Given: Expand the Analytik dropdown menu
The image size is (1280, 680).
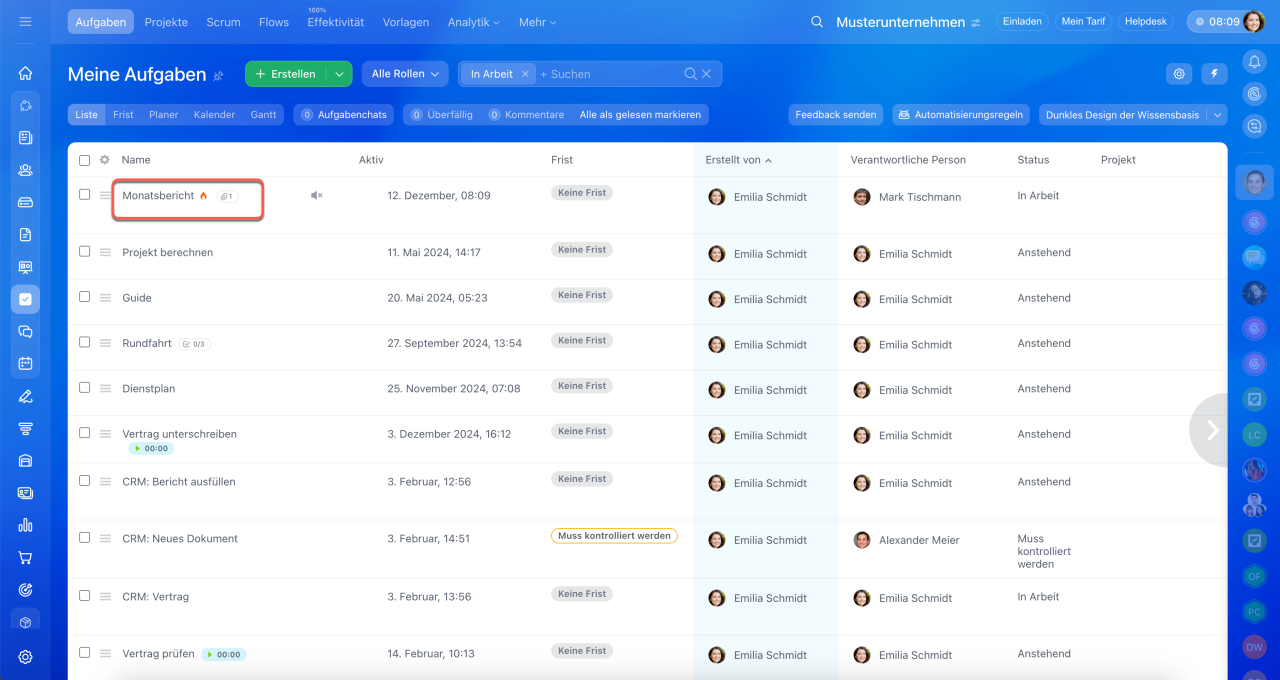Looking at the screenshot, I should 473,22.
